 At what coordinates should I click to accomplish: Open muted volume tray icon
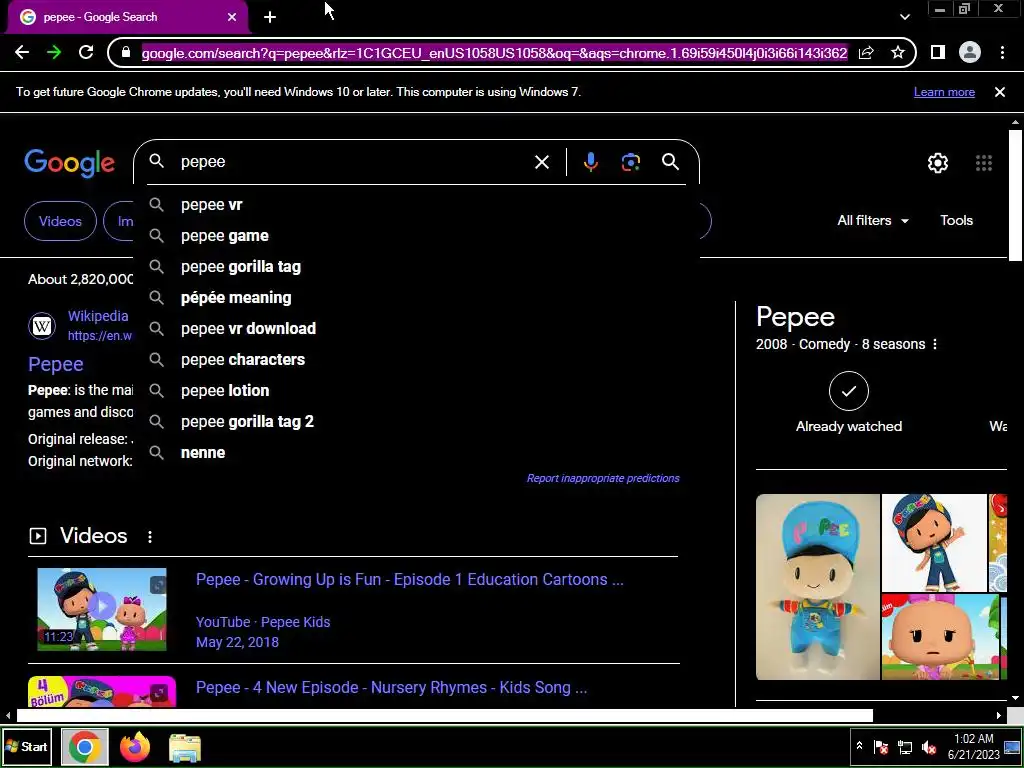tap(929, 747)
